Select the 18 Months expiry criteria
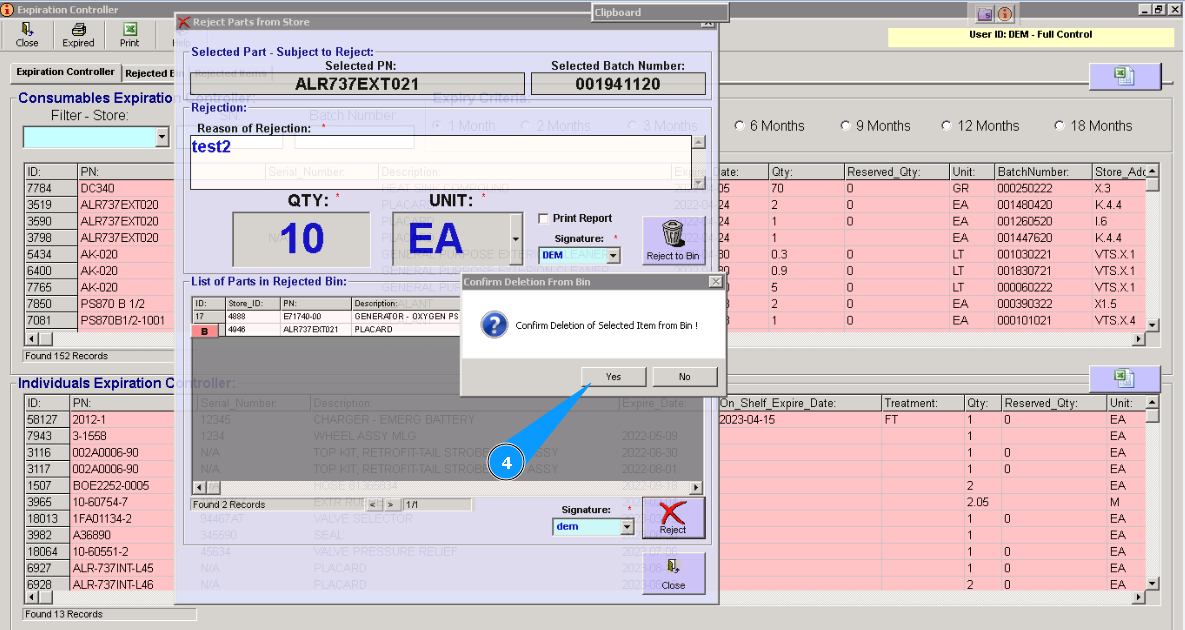The height and width of the screenshot is (630, 1185). pyautogui.click(x=1059, y=125)
